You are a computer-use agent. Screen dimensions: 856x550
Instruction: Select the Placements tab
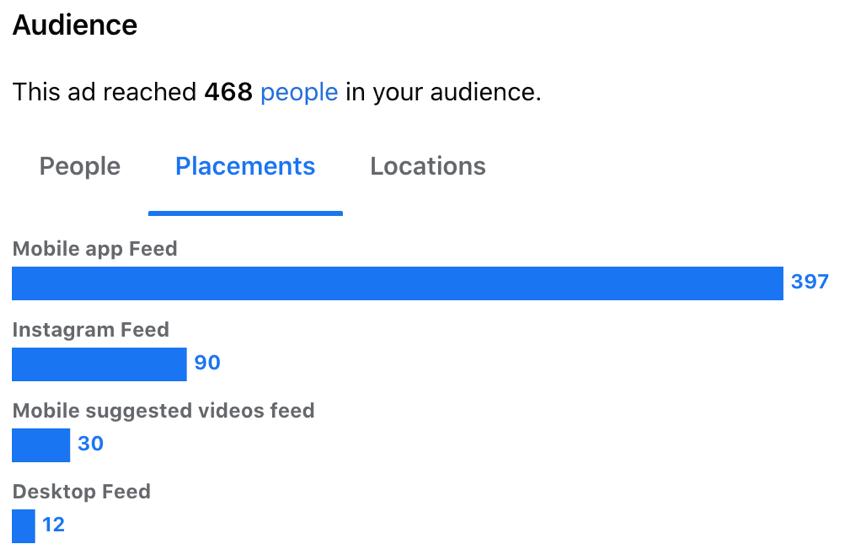(x=245, y=166)
